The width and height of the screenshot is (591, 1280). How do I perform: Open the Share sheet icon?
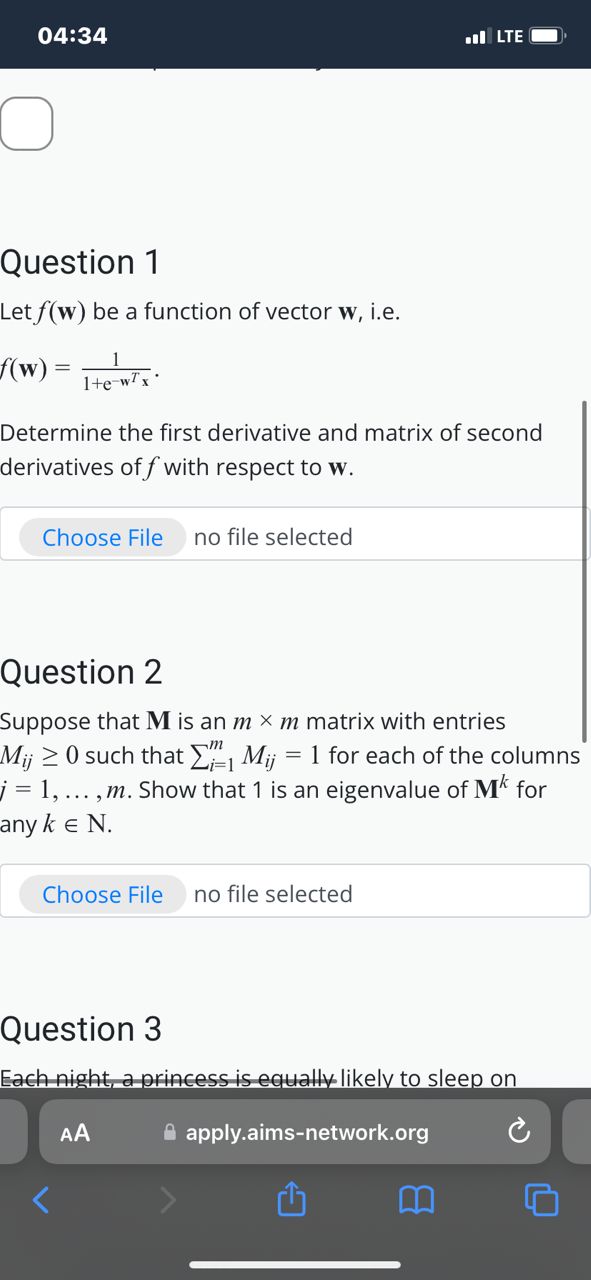[291, 1200]
